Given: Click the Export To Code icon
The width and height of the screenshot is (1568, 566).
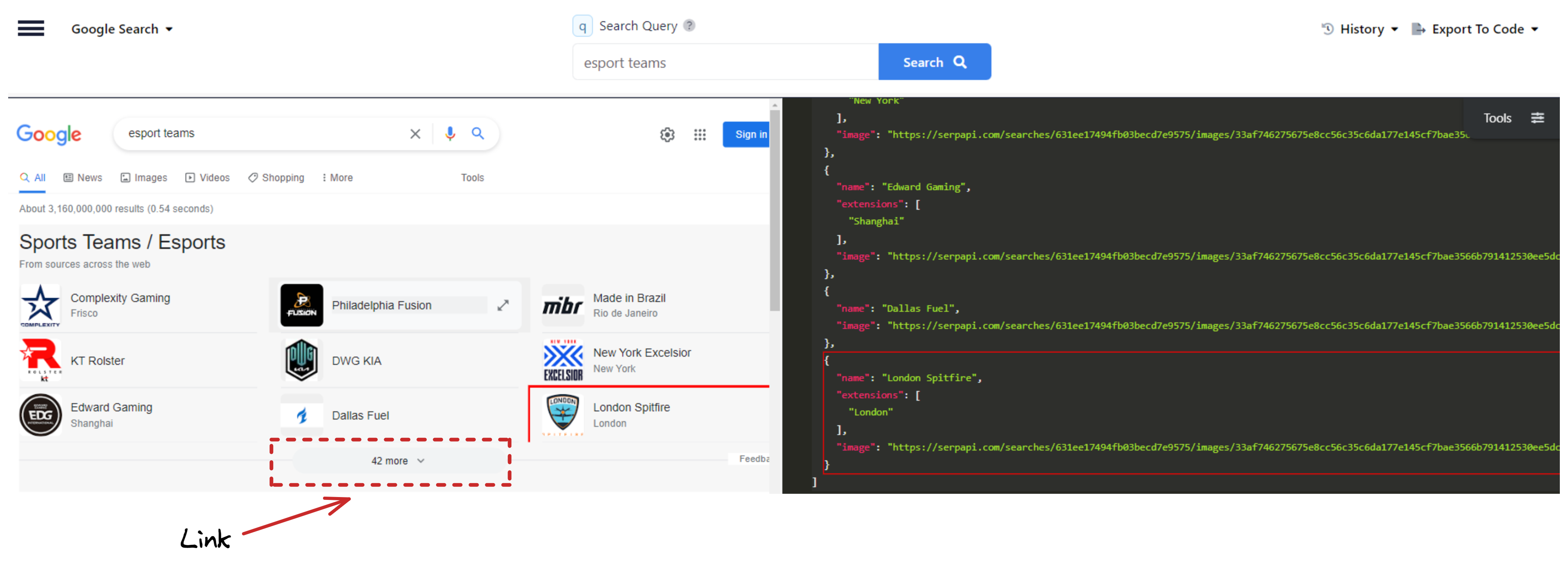Looking at the screenshot, I should (x=1418, y=29).
